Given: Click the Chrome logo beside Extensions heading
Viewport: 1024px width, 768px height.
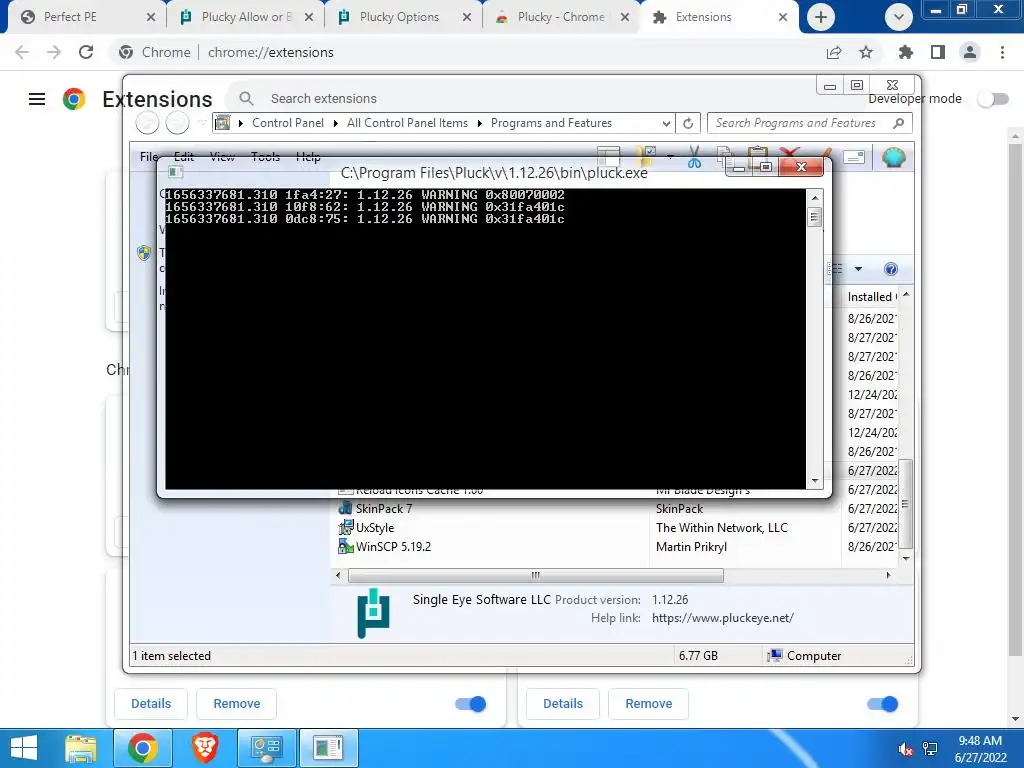Looking at the screenshot, I should pyautogui.click(x=74, y=99).
